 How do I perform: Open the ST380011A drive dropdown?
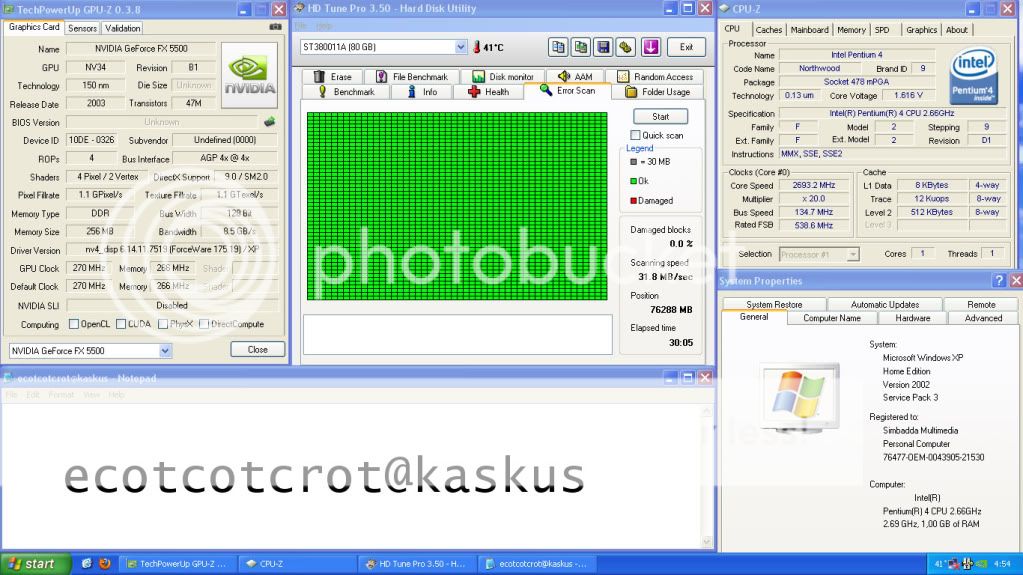(x=461, y=47)
